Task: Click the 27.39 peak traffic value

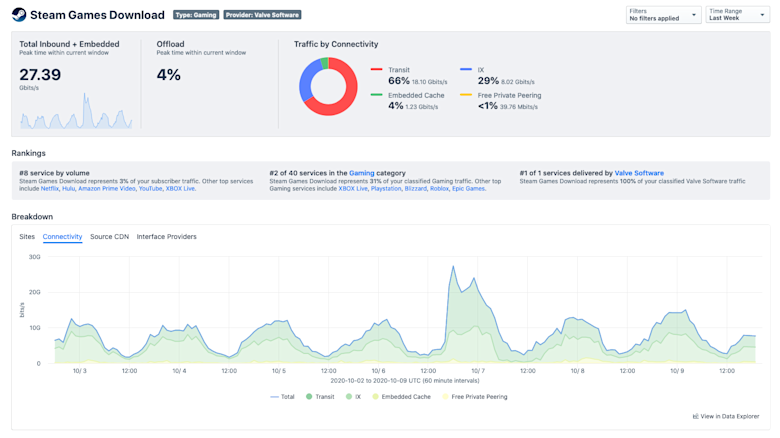Action: coord(40,75)
